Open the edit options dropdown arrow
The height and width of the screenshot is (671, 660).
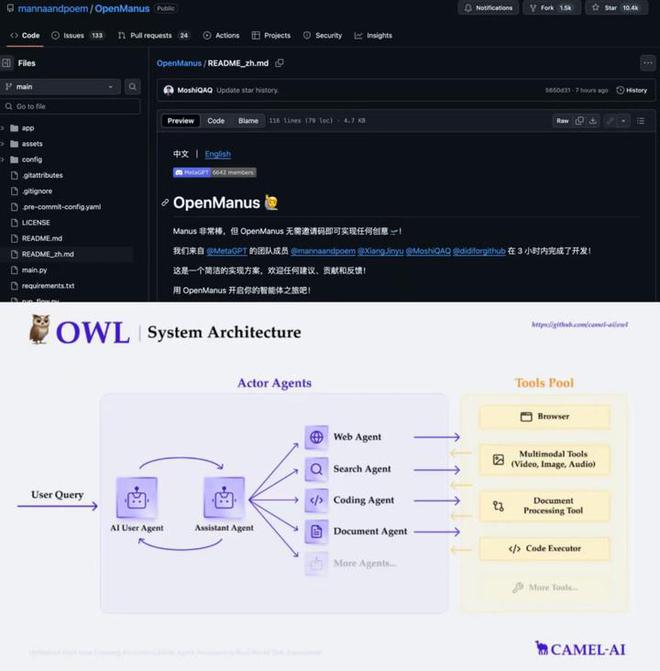623,121
